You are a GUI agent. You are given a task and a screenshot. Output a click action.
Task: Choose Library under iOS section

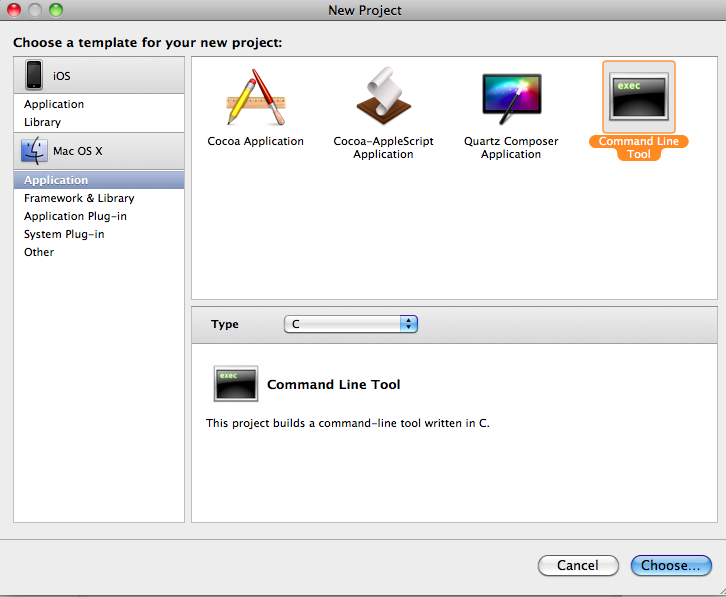pyautogui.click(x=43, y=122)
